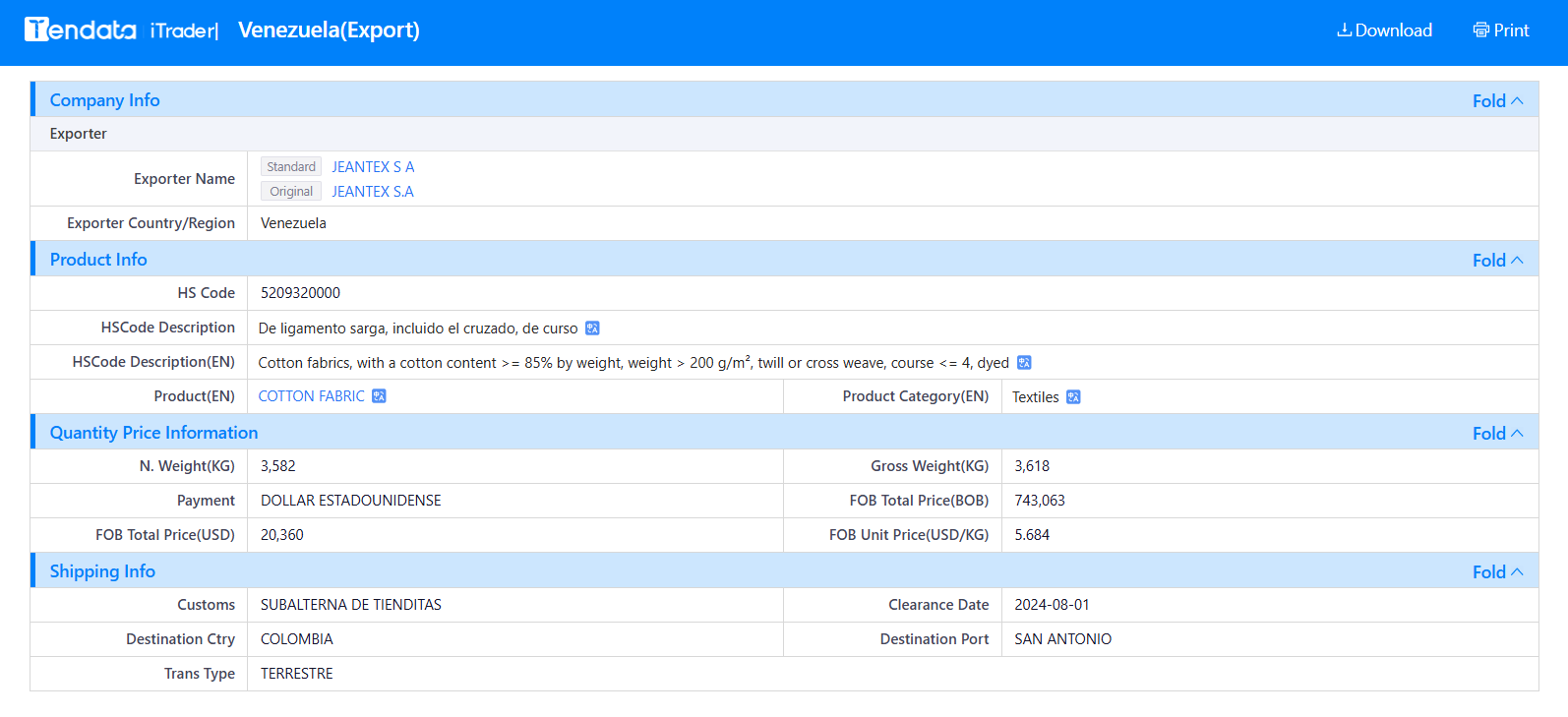Screen dimensions: 1568x717
Task: Select HS Code value 5209320000
Action: (300, 293)
